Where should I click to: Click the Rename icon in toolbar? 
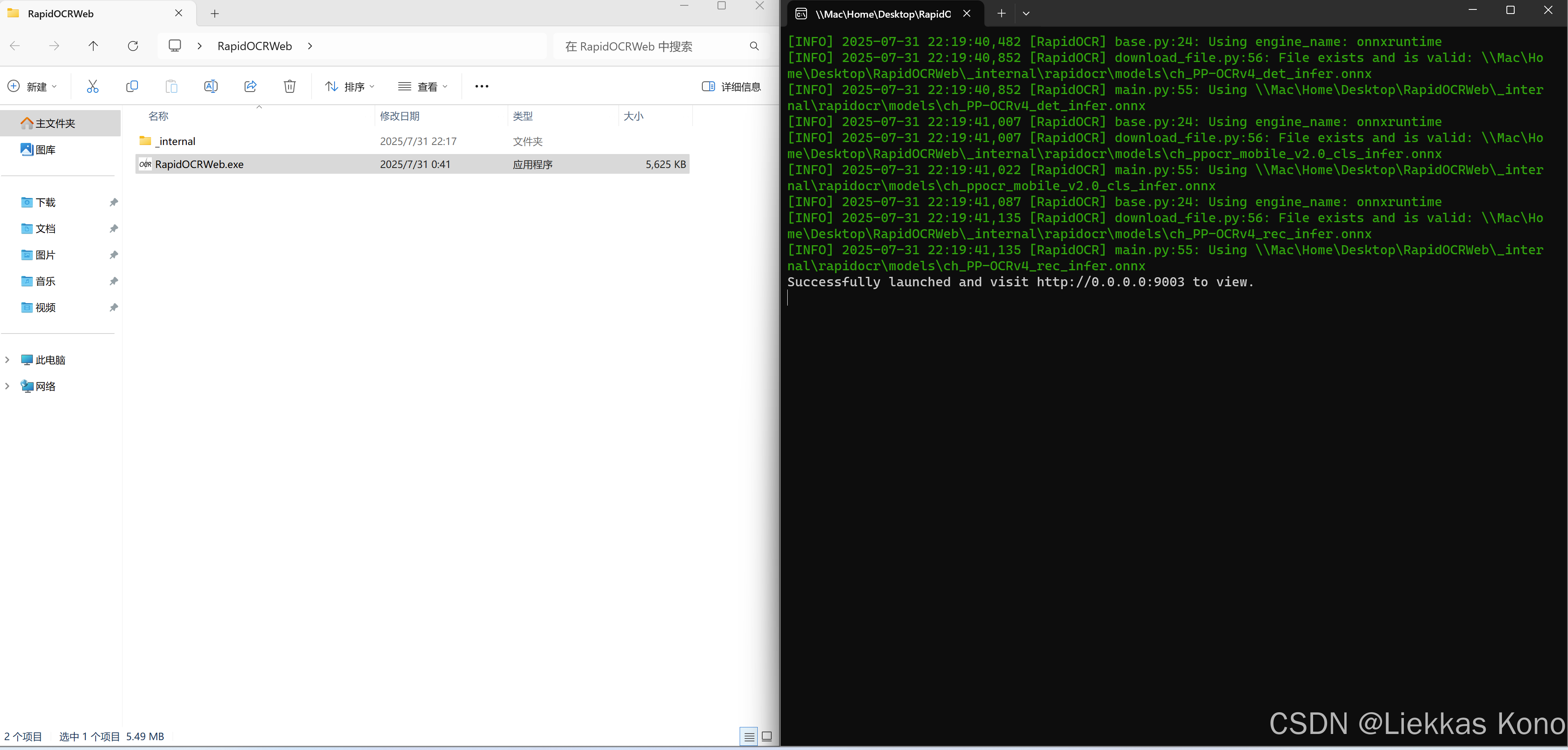pos(211,87)
